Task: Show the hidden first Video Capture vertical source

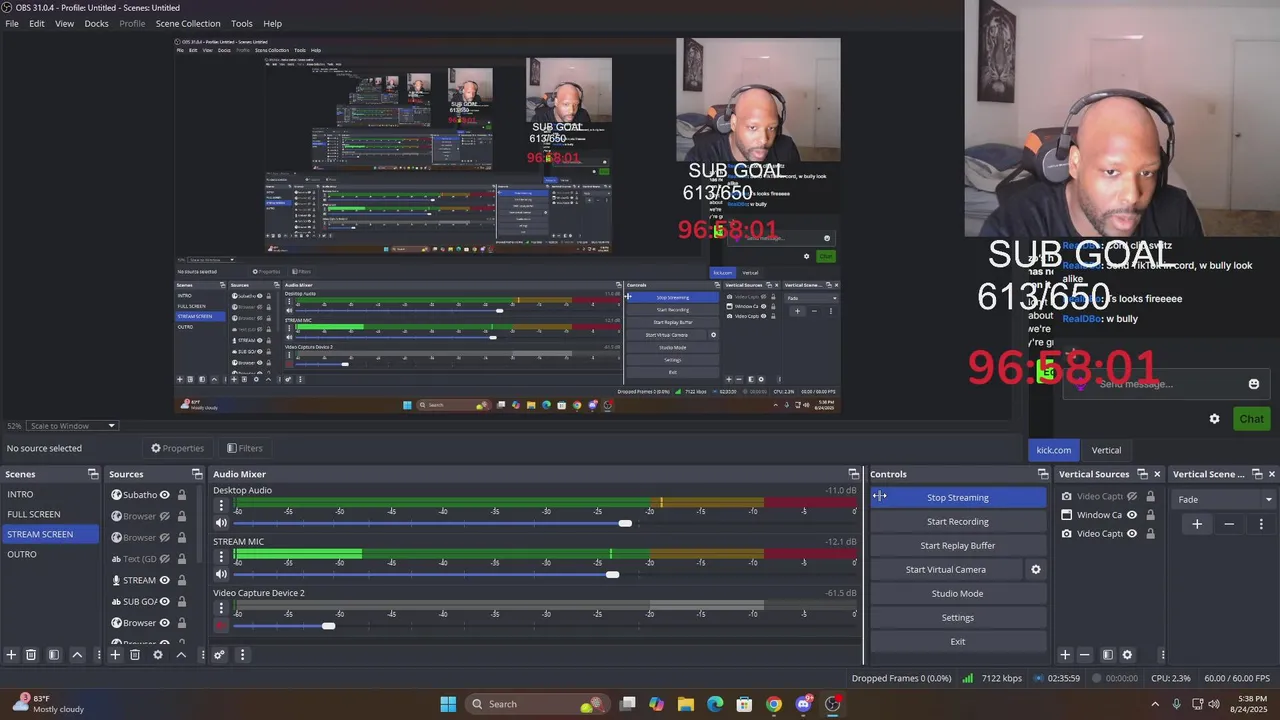Action: [x=1132, y=496]
